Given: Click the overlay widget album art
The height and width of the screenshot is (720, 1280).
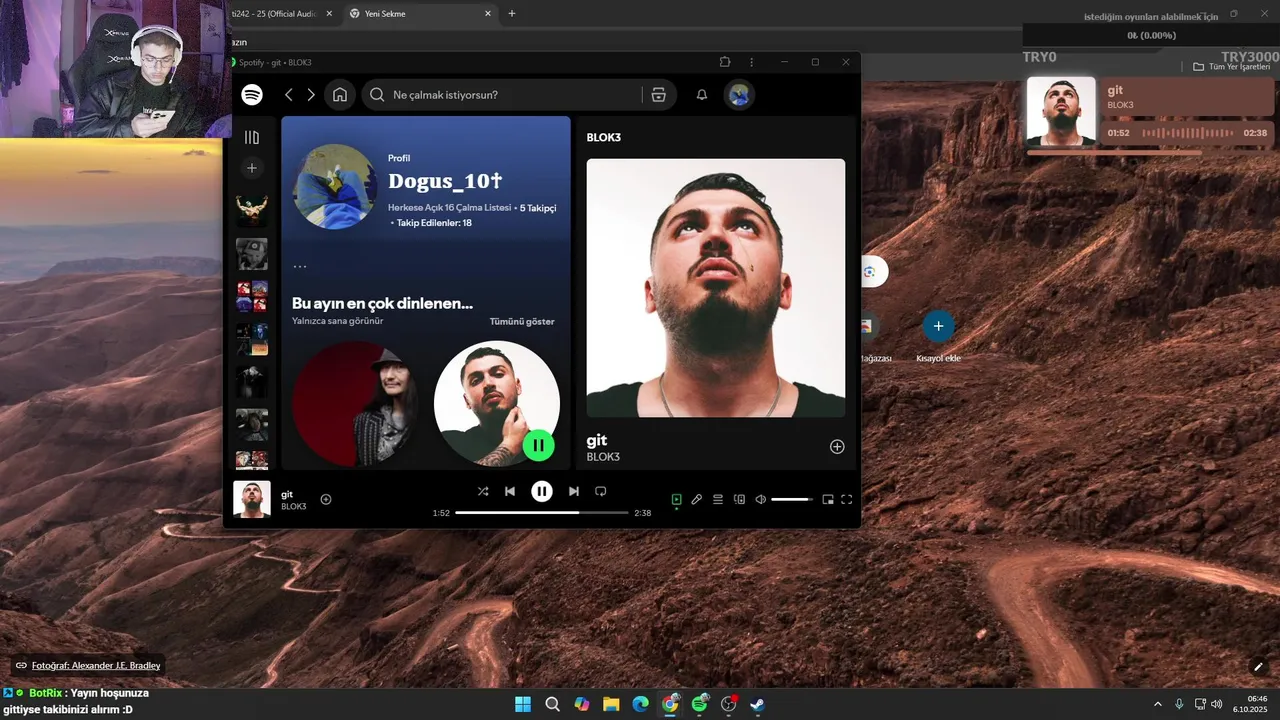Looking at the screenshot, I should click(x=1061, y=111).
